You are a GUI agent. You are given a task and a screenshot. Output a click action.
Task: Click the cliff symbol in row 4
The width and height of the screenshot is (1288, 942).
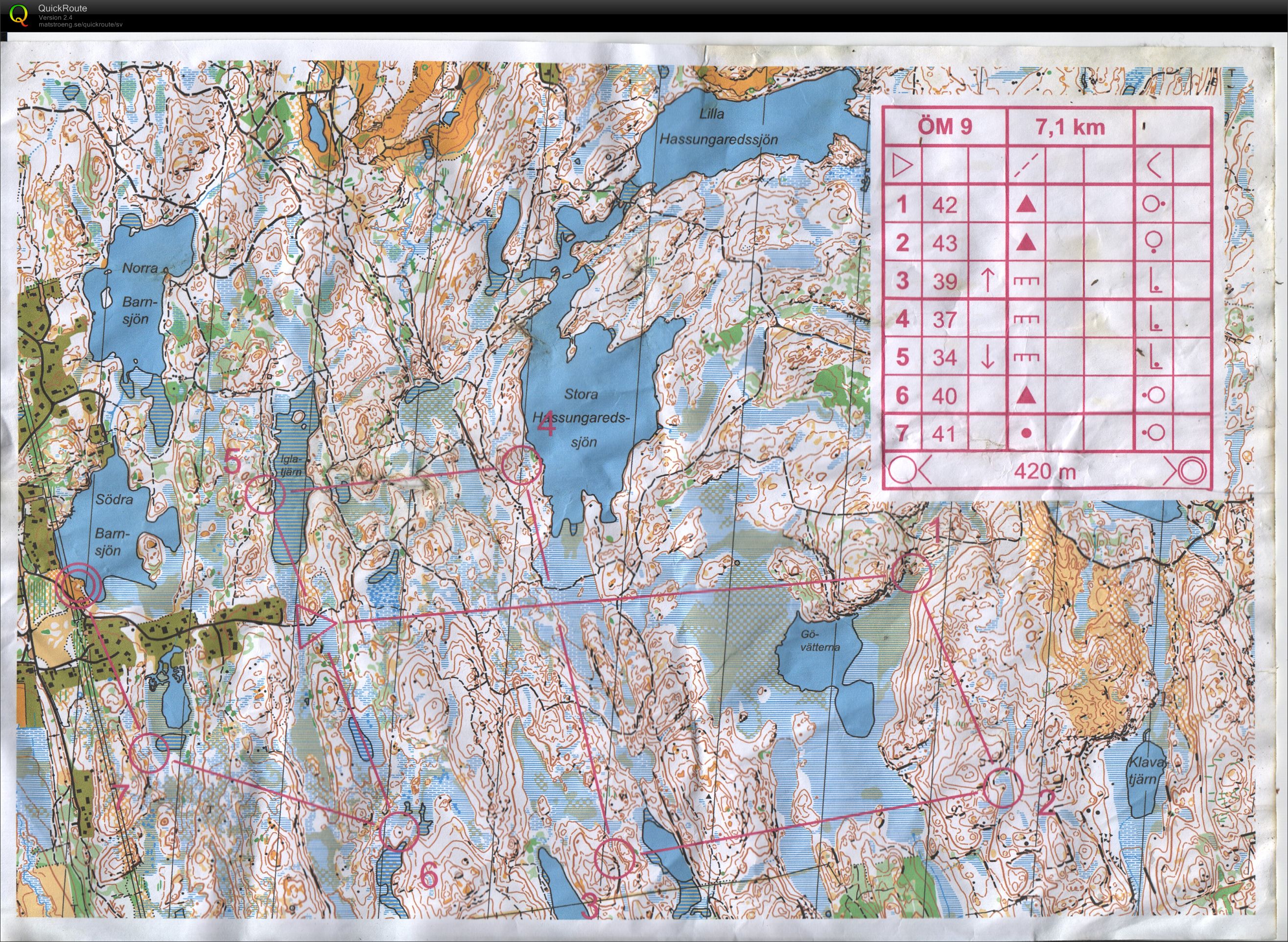[x=1026, y=319]
